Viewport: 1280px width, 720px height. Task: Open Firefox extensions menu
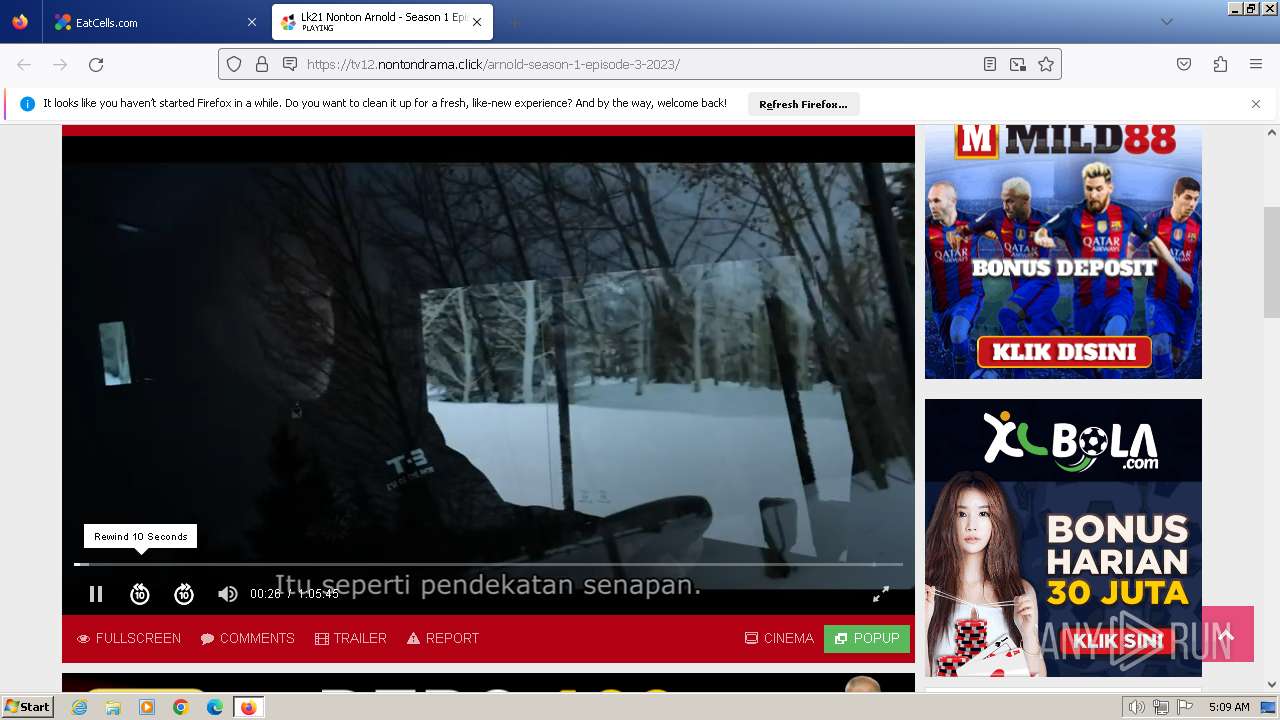1220,64
